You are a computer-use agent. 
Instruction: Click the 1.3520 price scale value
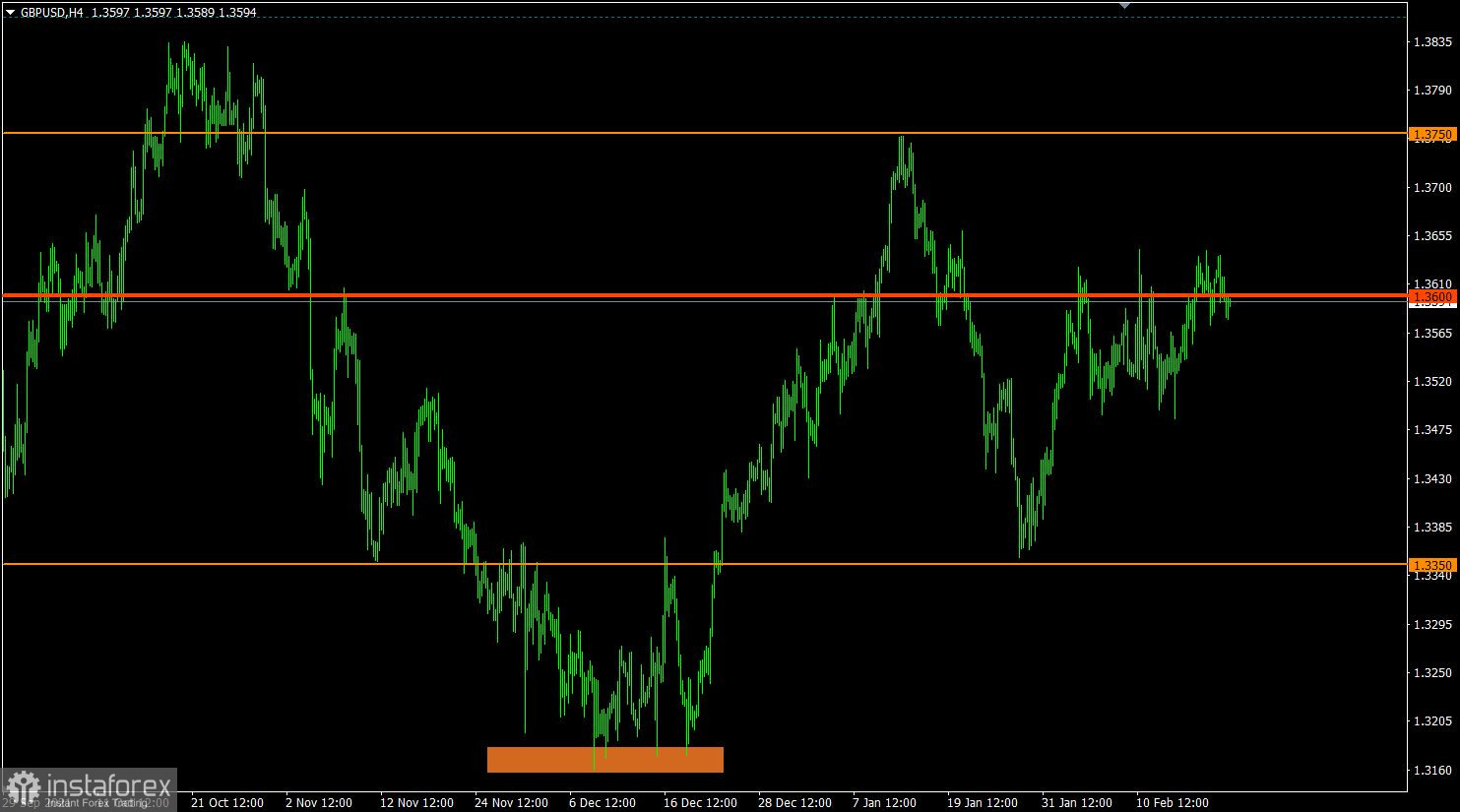point(1432,382)
